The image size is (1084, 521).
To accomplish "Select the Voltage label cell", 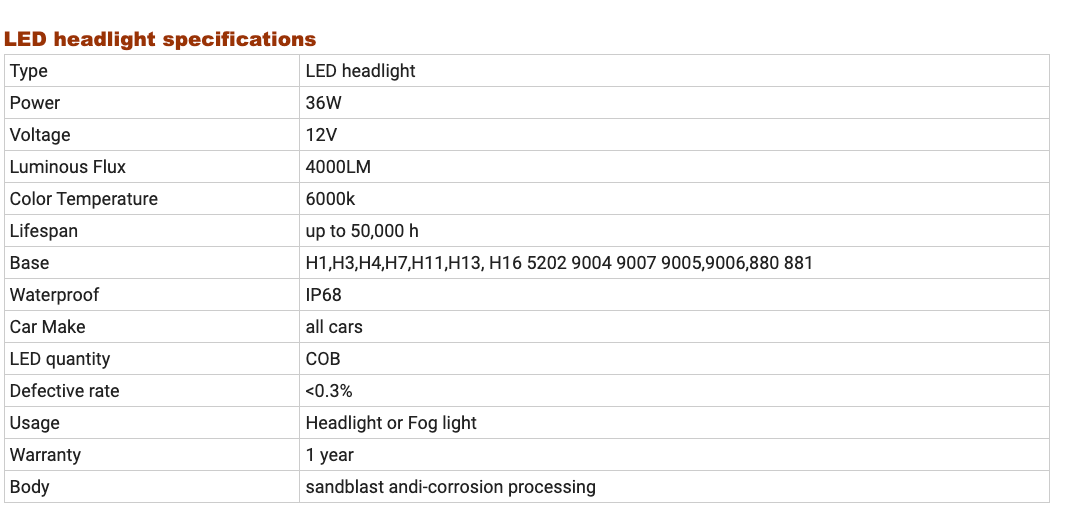I will tap(152, 135).
